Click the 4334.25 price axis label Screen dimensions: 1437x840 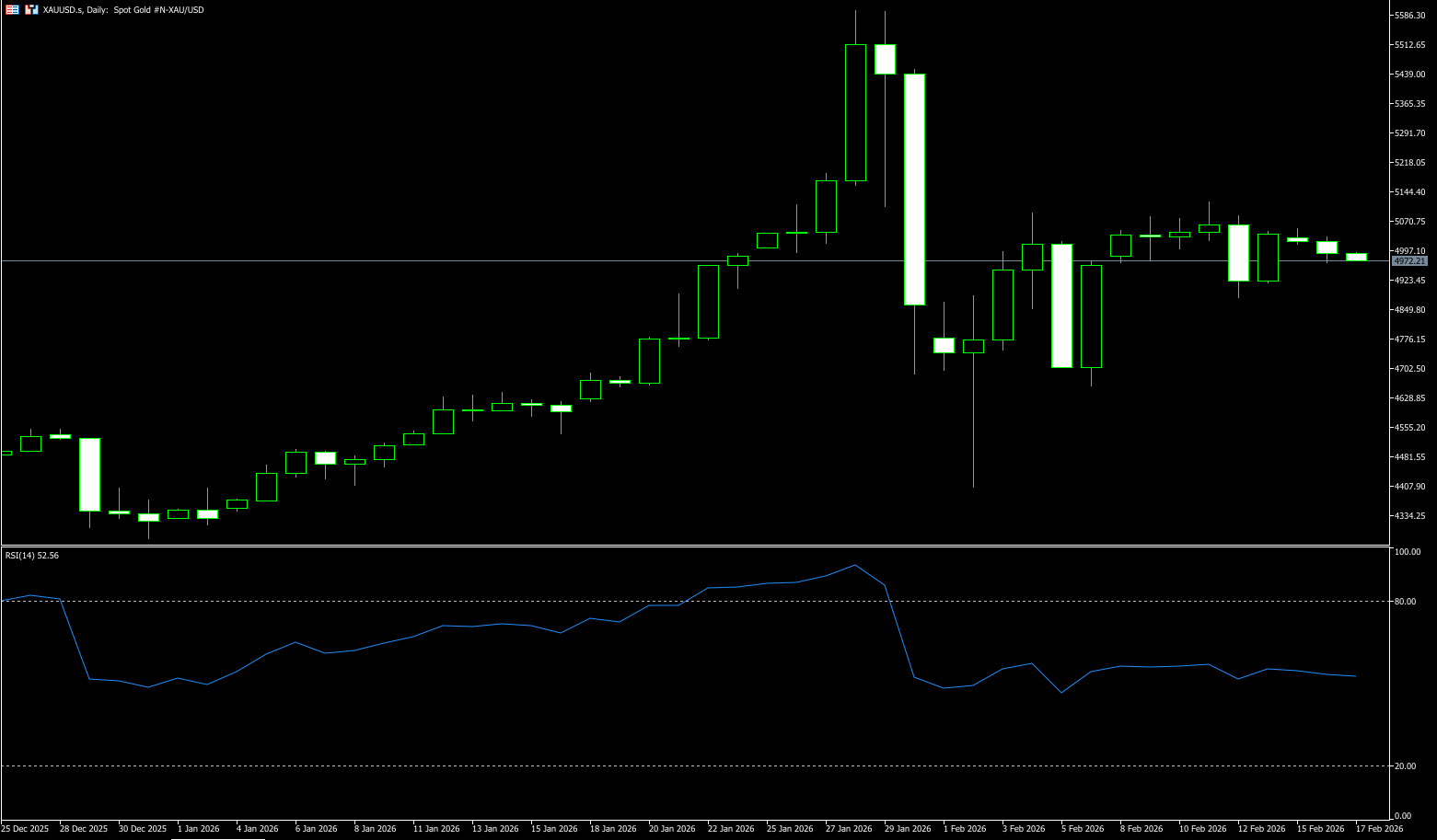coord(1409,516)
